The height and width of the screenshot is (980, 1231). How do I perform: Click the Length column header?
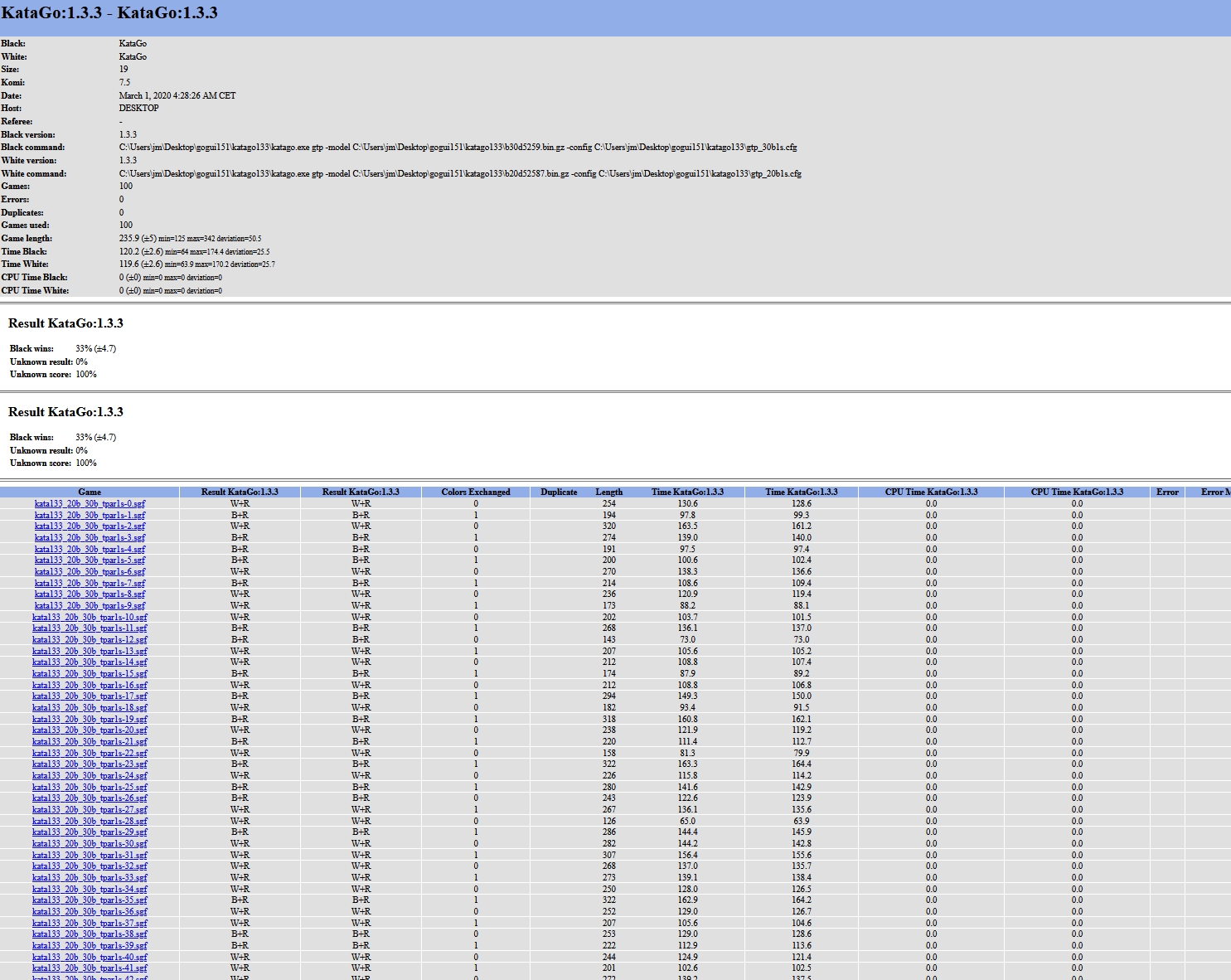coord(608,492)
